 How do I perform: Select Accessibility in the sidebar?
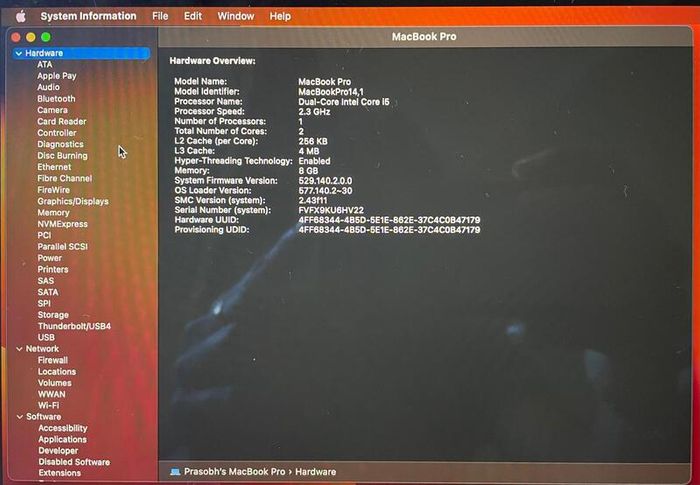62,428
